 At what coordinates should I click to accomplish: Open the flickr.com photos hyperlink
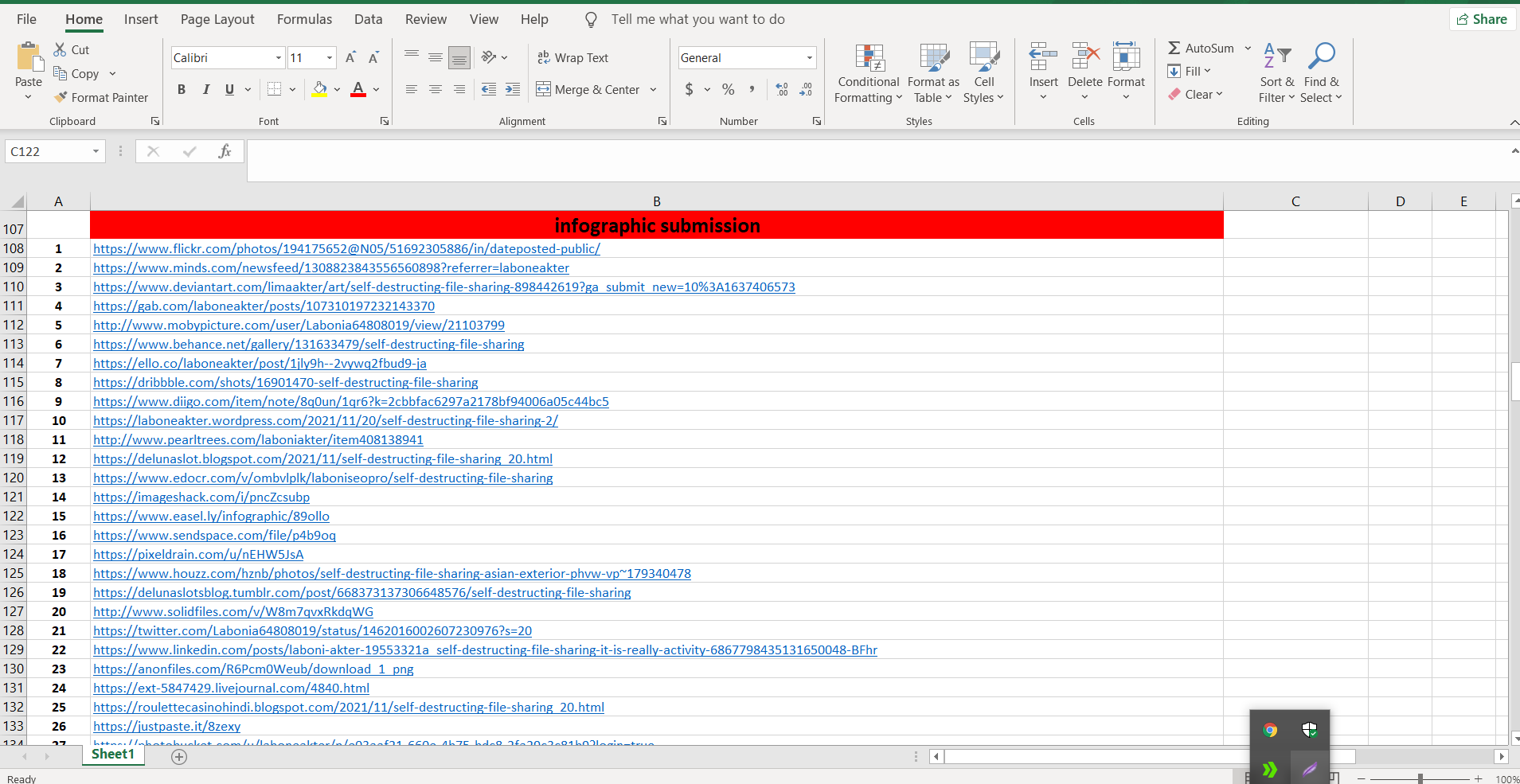pyautogui.click(x=346, y=248)
